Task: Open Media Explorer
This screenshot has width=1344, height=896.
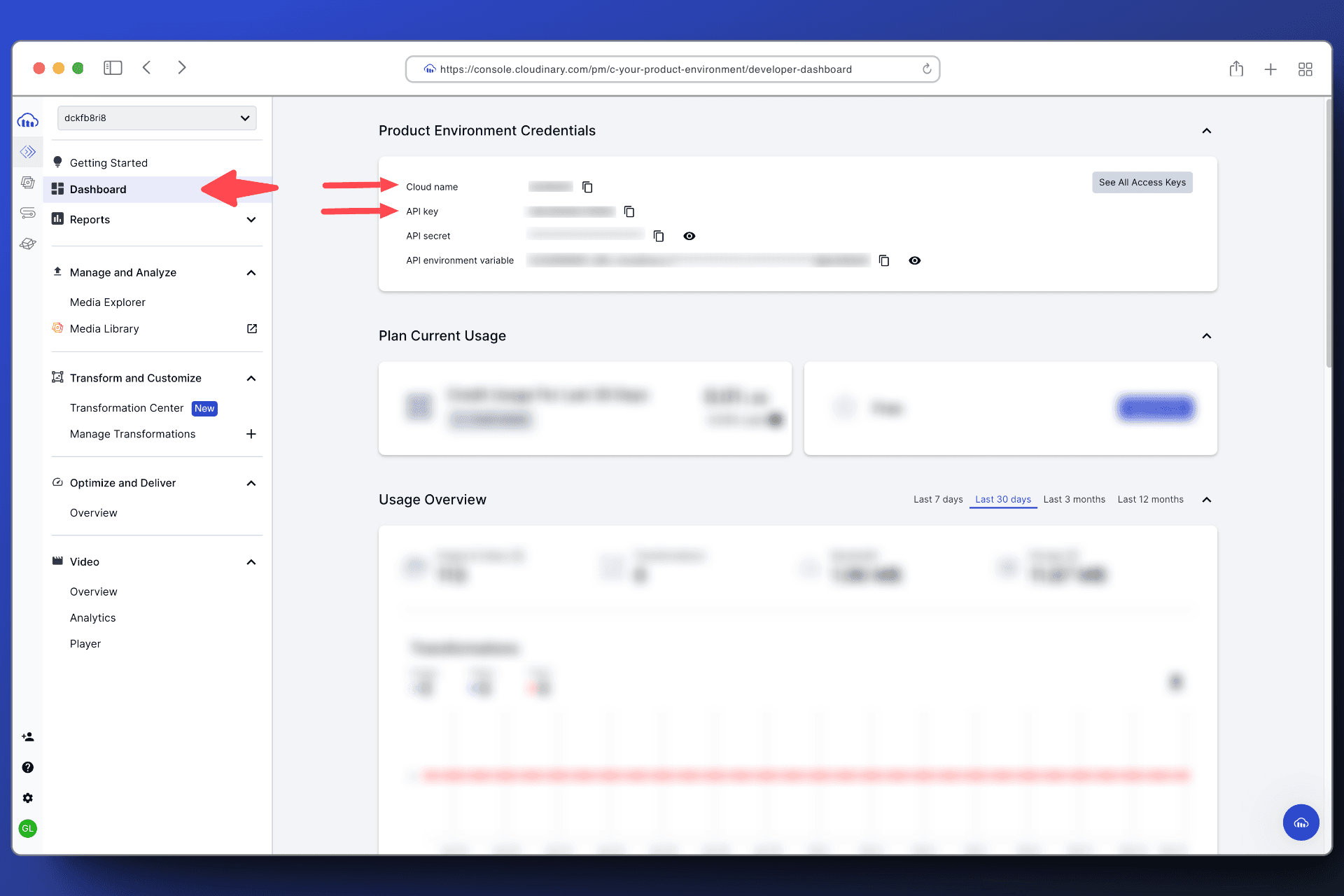Action: click(108, 302)
